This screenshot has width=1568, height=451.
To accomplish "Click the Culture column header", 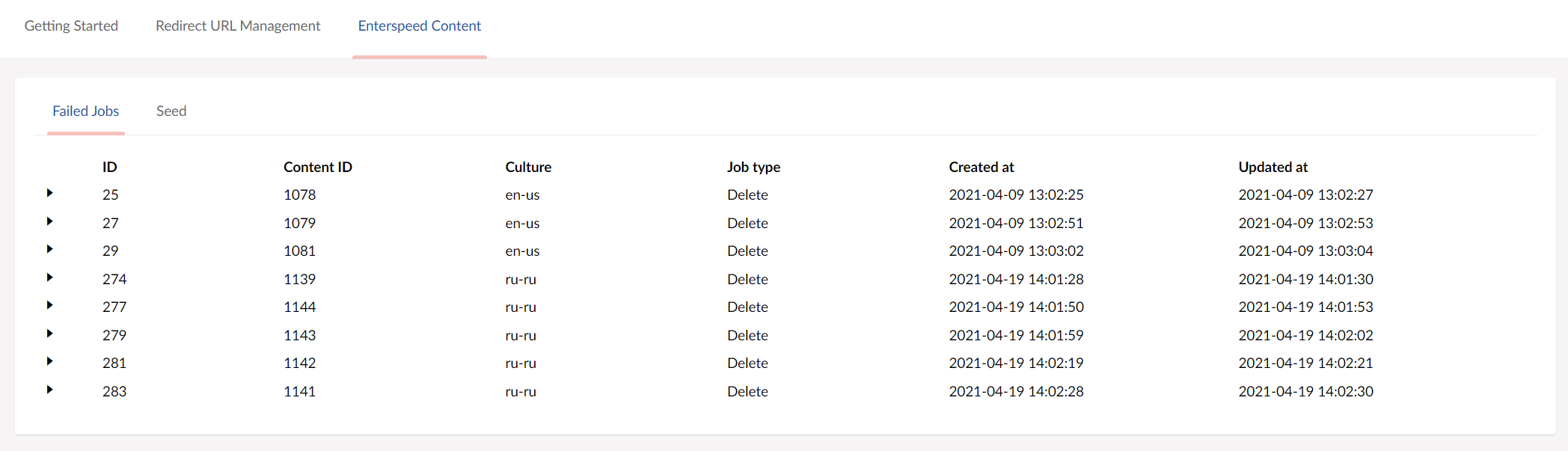I will (x=528, y=168).
